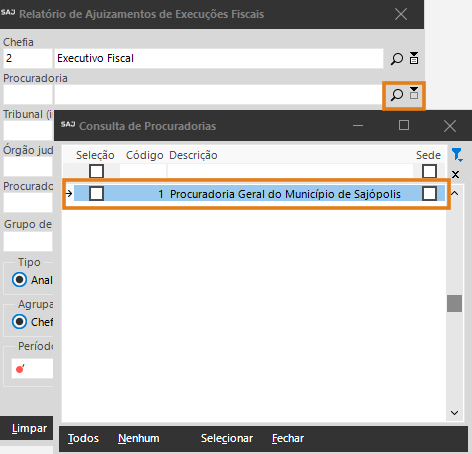Viewport: 472px width, 454px height.
Task: Click the Procuradoria magnifier search icon
Action: pos(397,95)
